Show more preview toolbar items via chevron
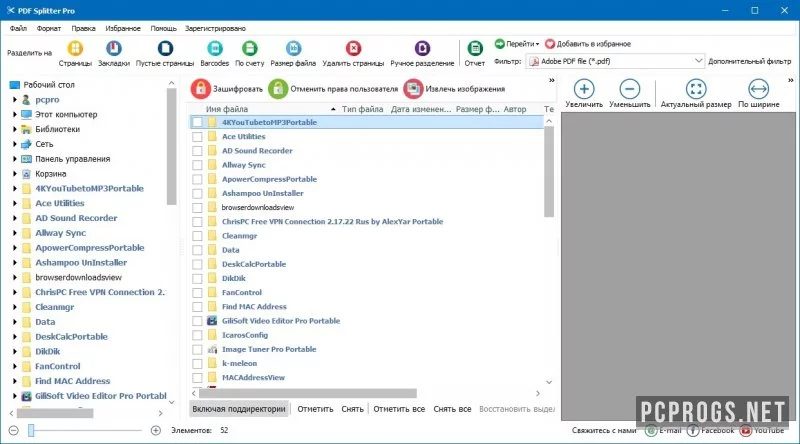 [x=790, y=81]
